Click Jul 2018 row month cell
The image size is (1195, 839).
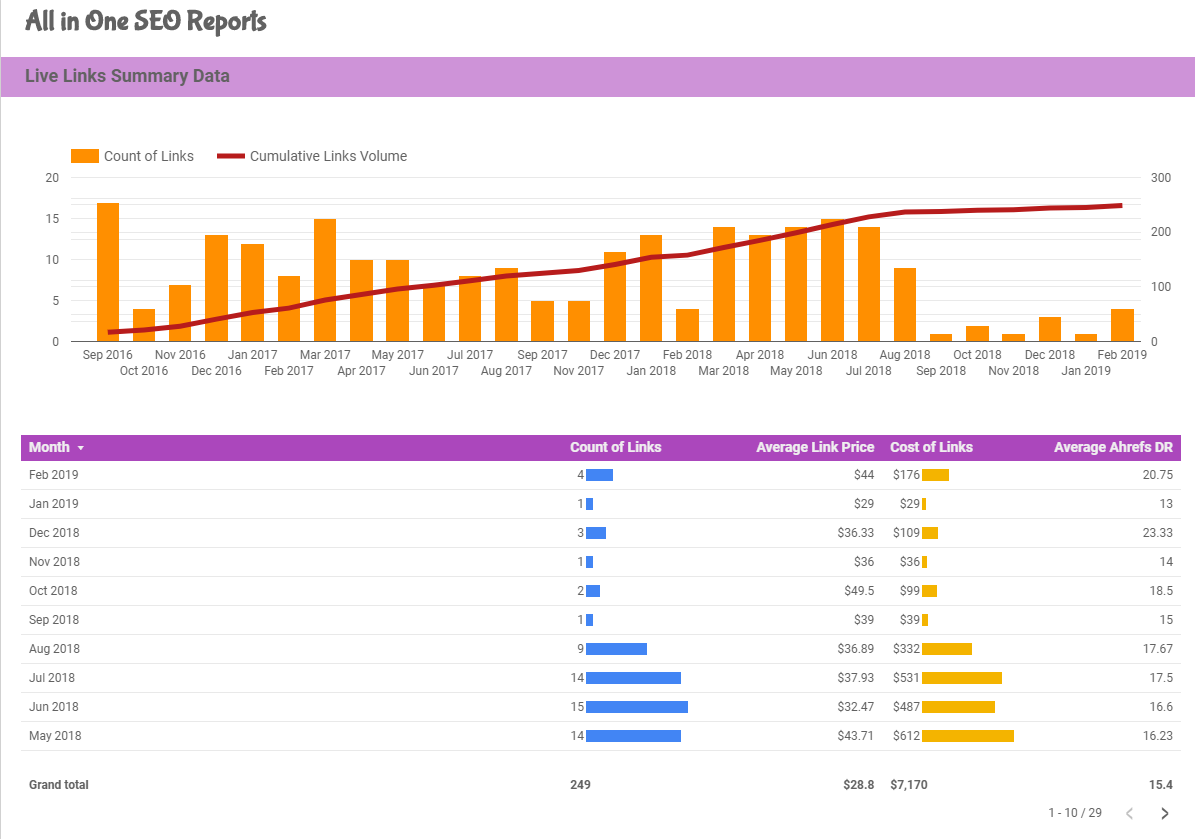[52, 677]
